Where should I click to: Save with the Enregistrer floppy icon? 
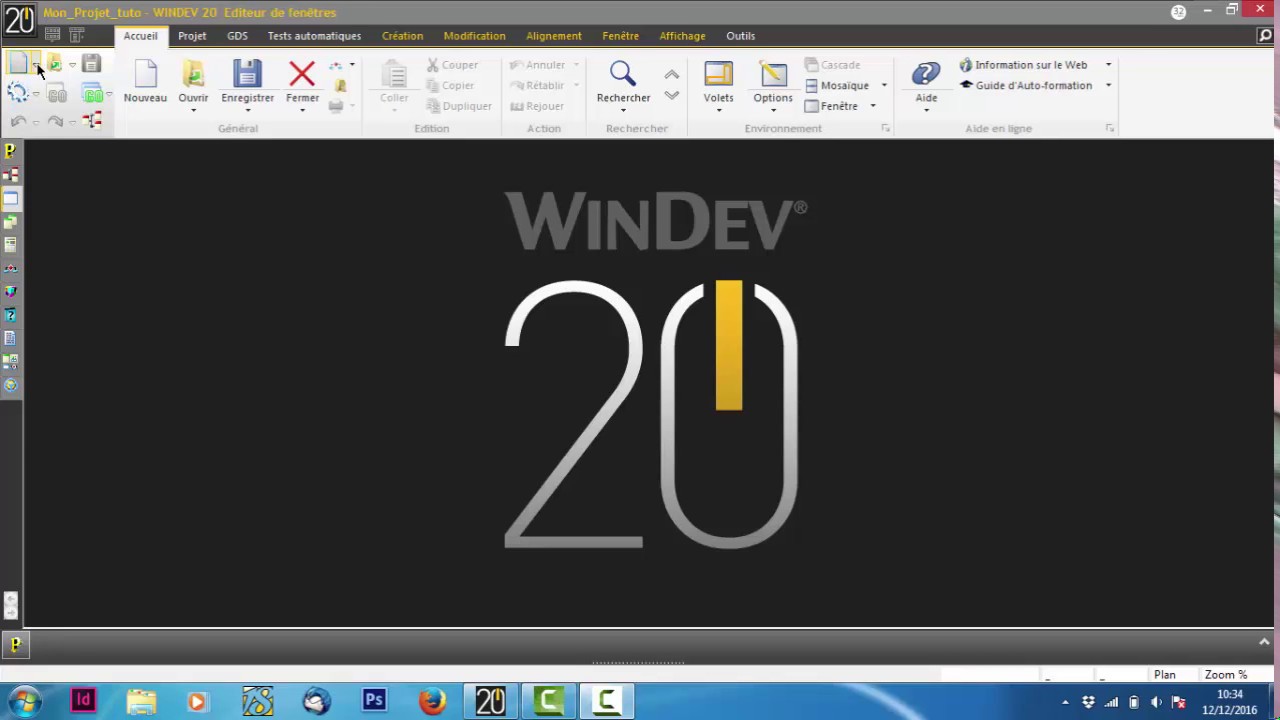[x=247, y=74]
